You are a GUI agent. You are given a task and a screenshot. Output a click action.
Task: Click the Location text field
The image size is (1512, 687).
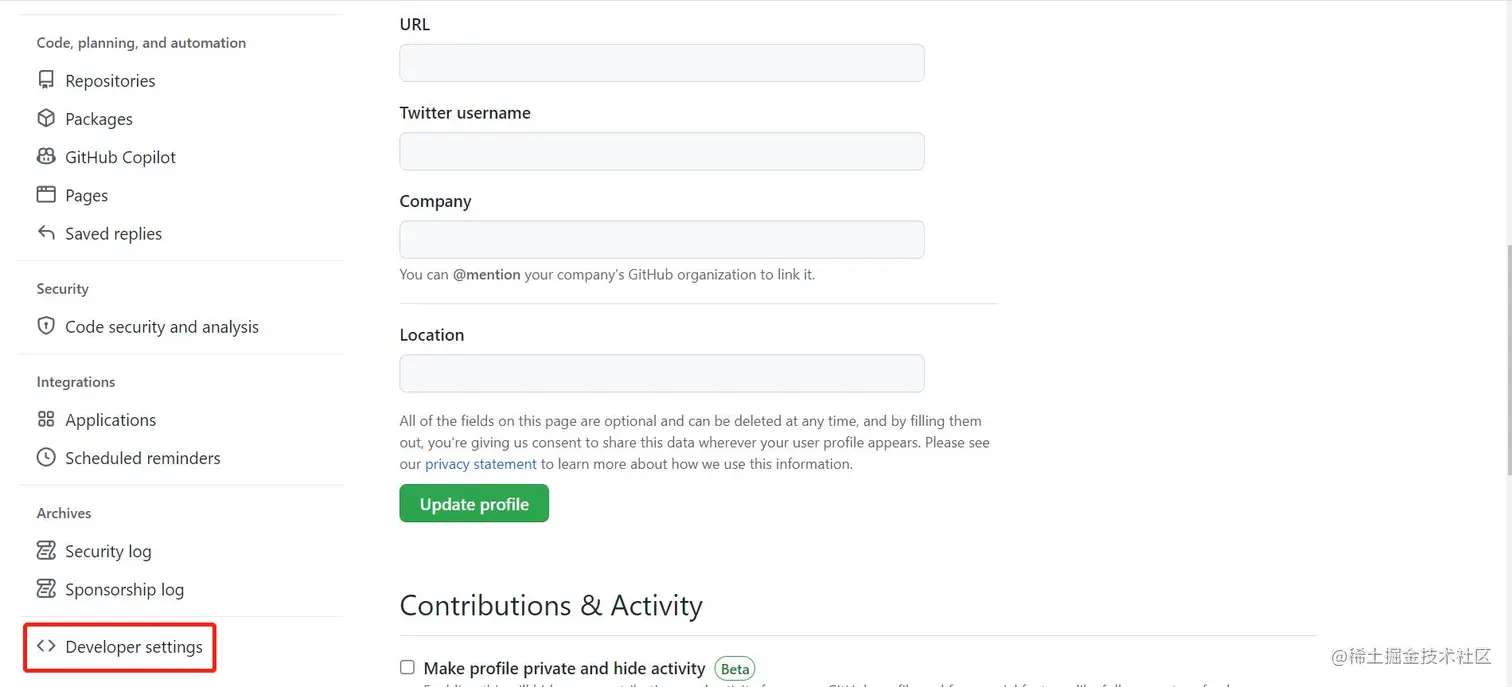point(661,373)
